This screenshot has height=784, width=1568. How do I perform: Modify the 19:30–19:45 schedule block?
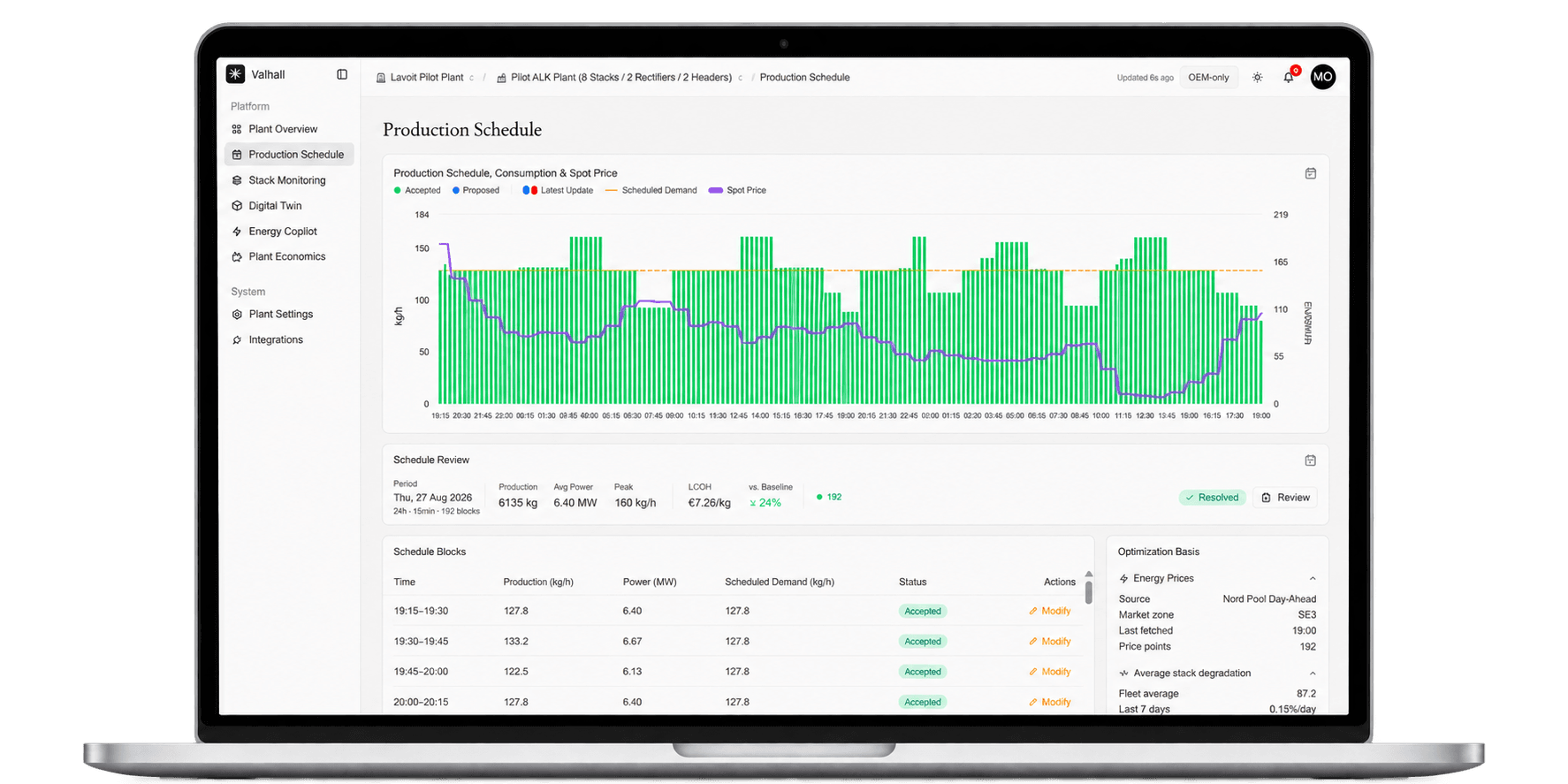1050,642
